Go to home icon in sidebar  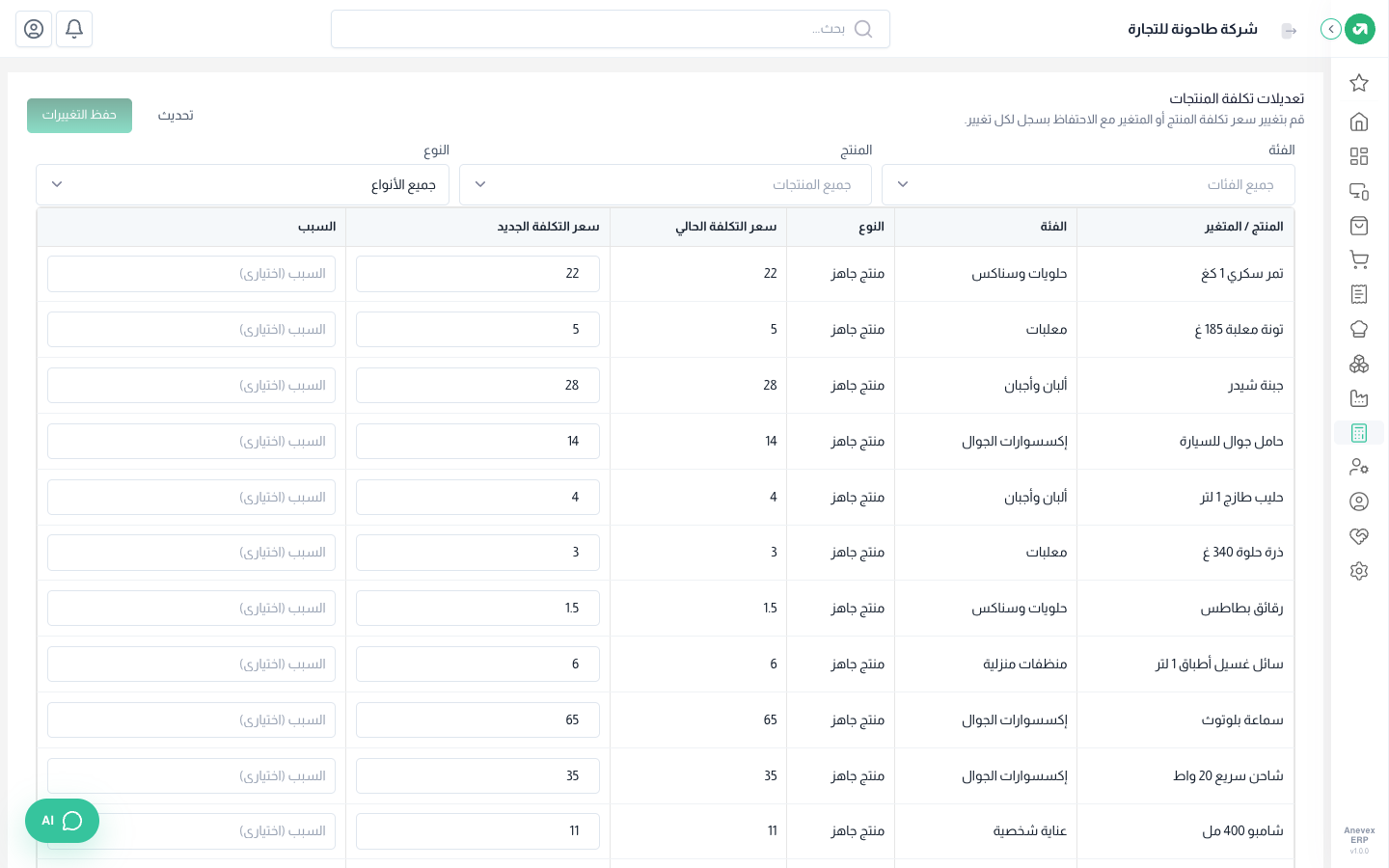(1359, 122)
